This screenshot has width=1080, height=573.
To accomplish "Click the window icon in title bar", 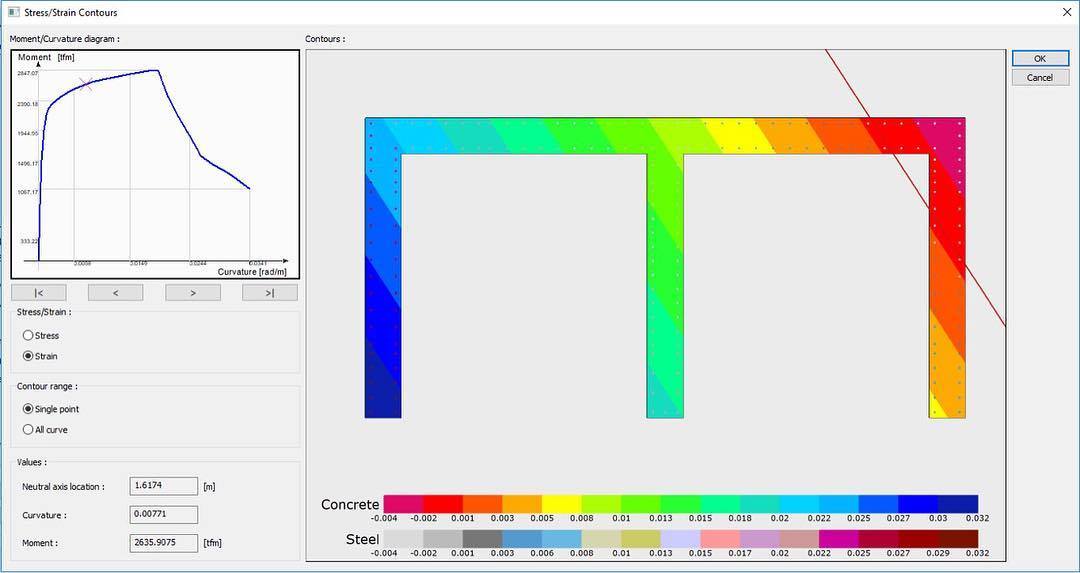I will [13, 12].
